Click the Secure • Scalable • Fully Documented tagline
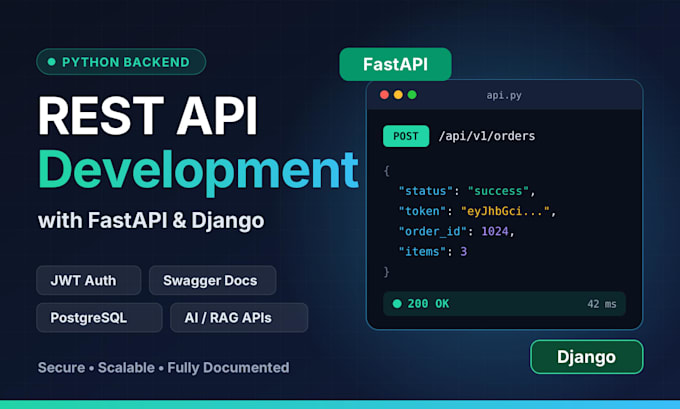Screen dimensions: 680x409 pyautogui.click(x=163, y=368)
